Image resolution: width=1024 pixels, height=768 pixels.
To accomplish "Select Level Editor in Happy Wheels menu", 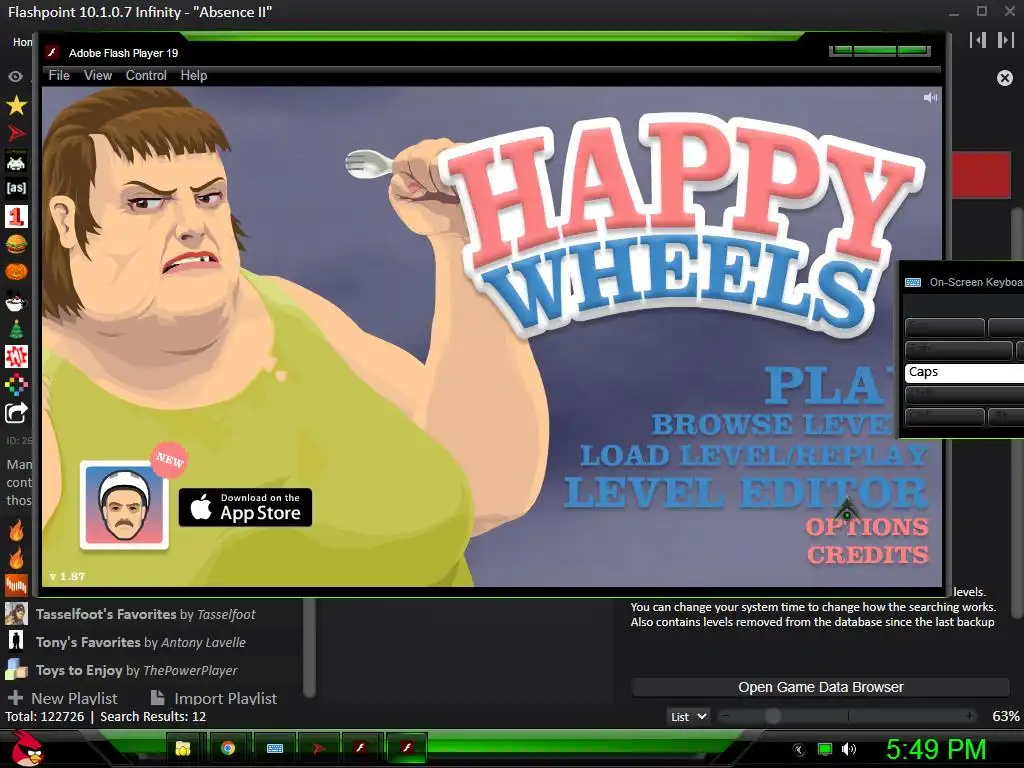I will [746, 492].
